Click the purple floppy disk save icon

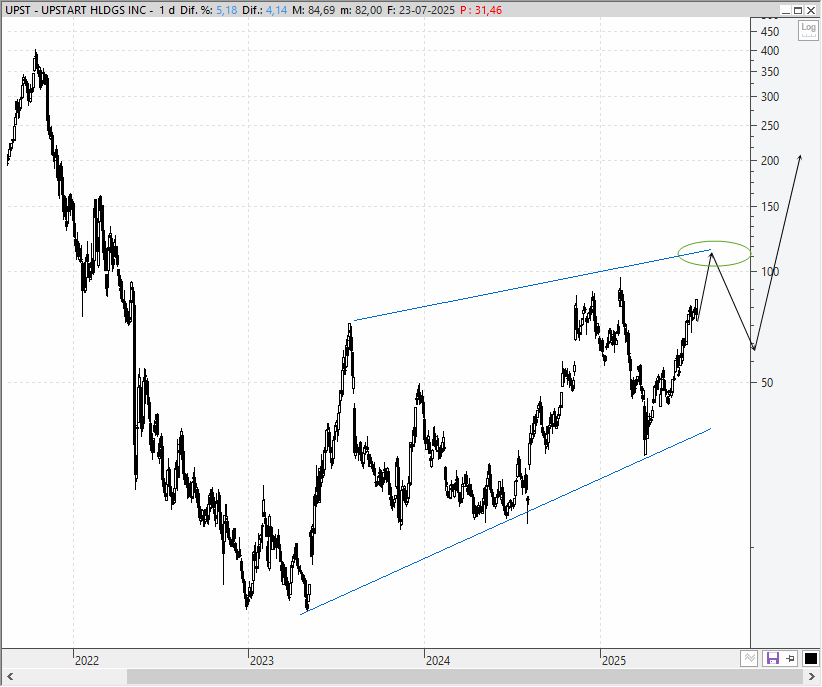point(773,658)
